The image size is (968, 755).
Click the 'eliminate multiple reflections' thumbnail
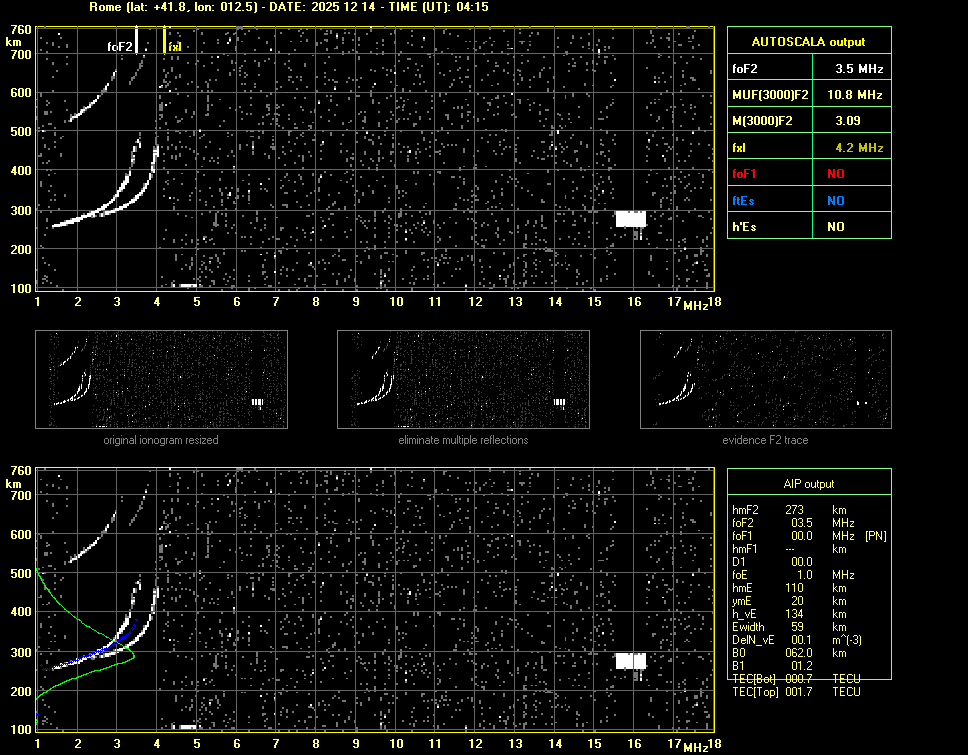[x=463, y=379]
